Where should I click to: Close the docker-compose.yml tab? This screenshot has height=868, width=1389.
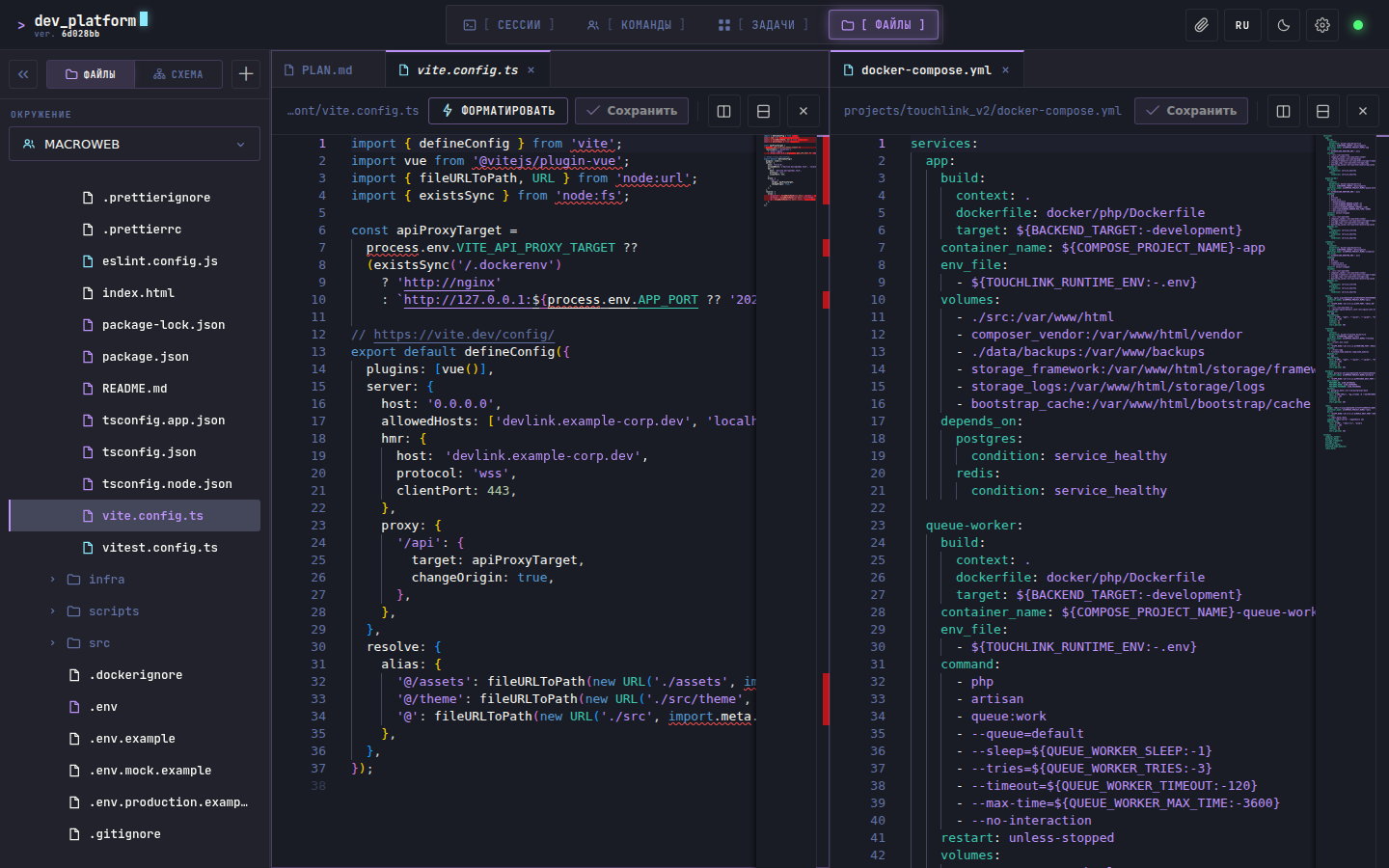click(1005, 70)
